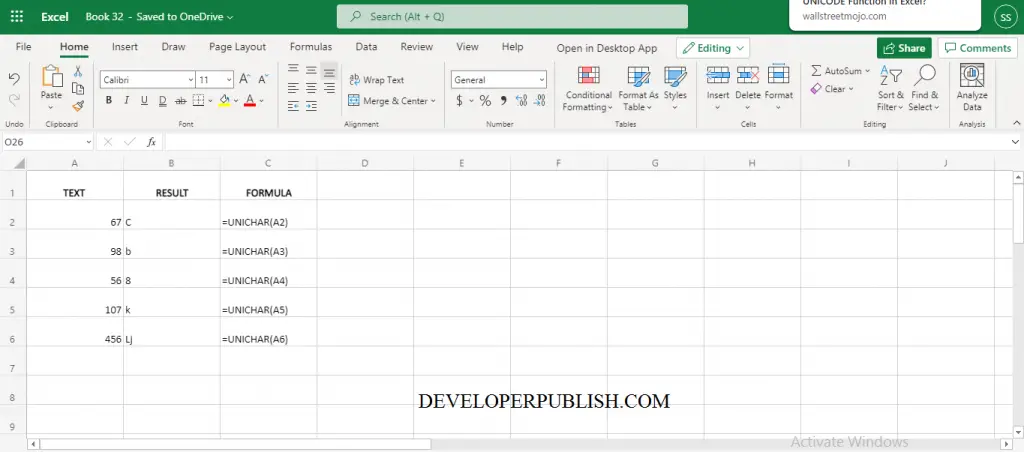Screen dimensions: 1024x452
Task: Click the Decrease Indent icon
Action: [293, 105]
